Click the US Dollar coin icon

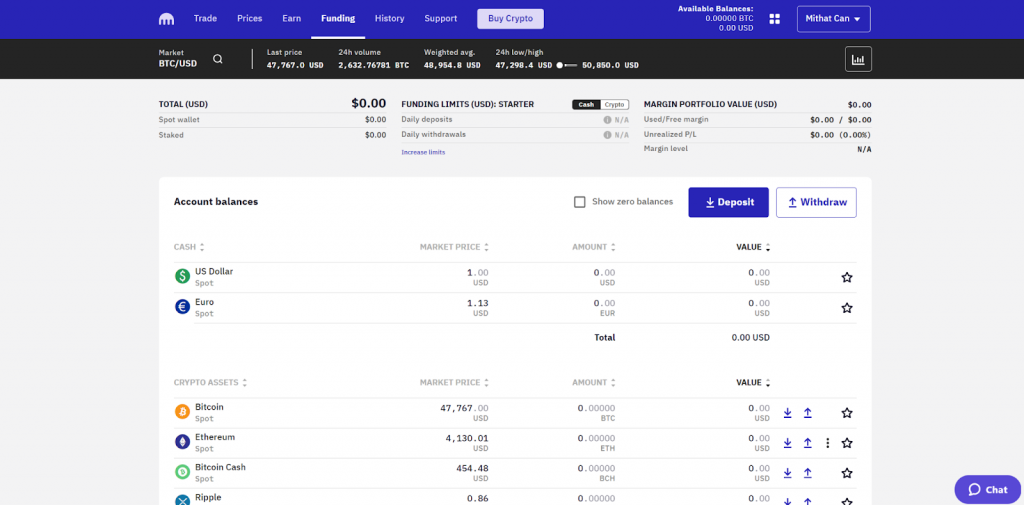pyautogui.click(x=182, y=276)
